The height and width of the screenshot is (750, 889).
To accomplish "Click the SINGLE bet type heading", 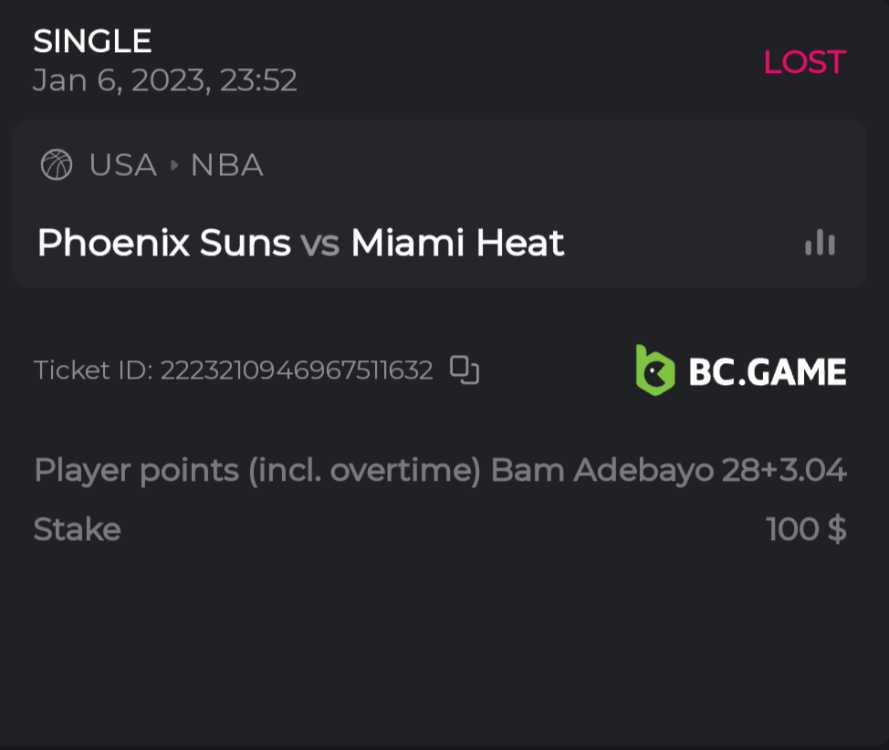I will pos(92,41).
